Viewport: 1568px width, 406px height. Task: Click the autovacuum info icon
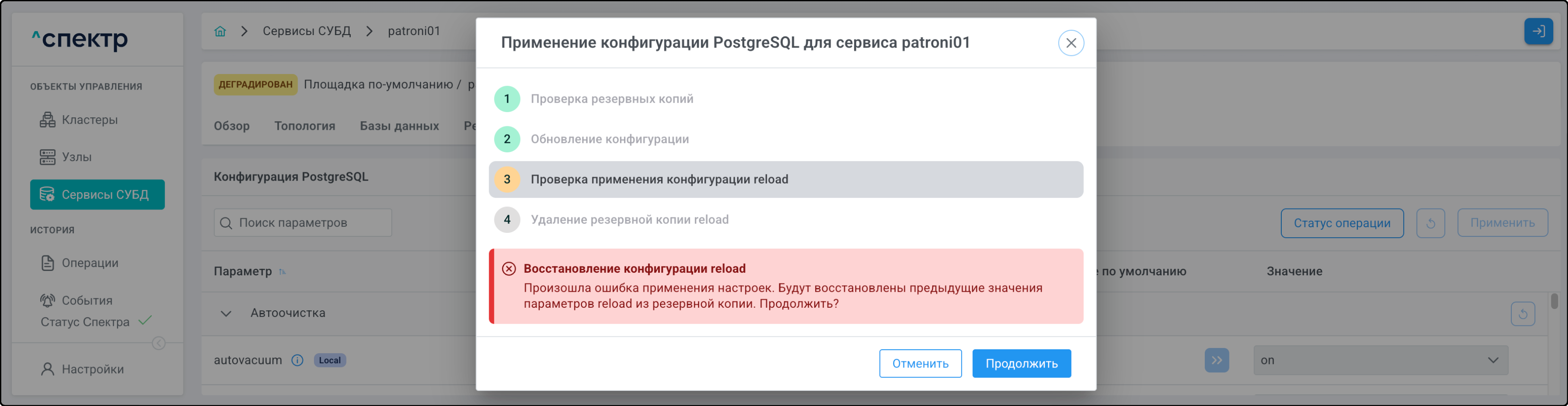point(297,360)
